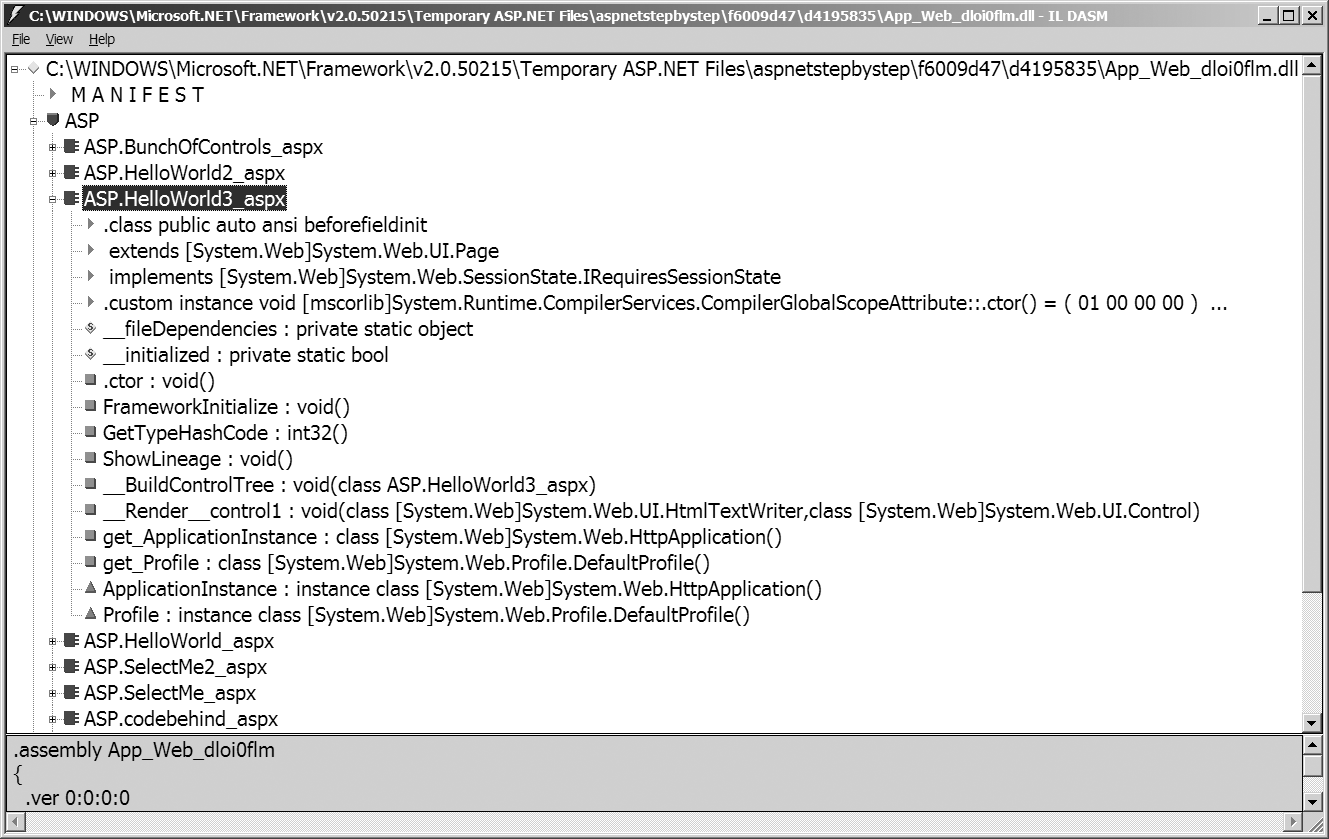Click the assembly pane's scroll-up arrow
The width and height of the screenshot is (1329, 839).
pyautogui.click(x=1312, y=746)
